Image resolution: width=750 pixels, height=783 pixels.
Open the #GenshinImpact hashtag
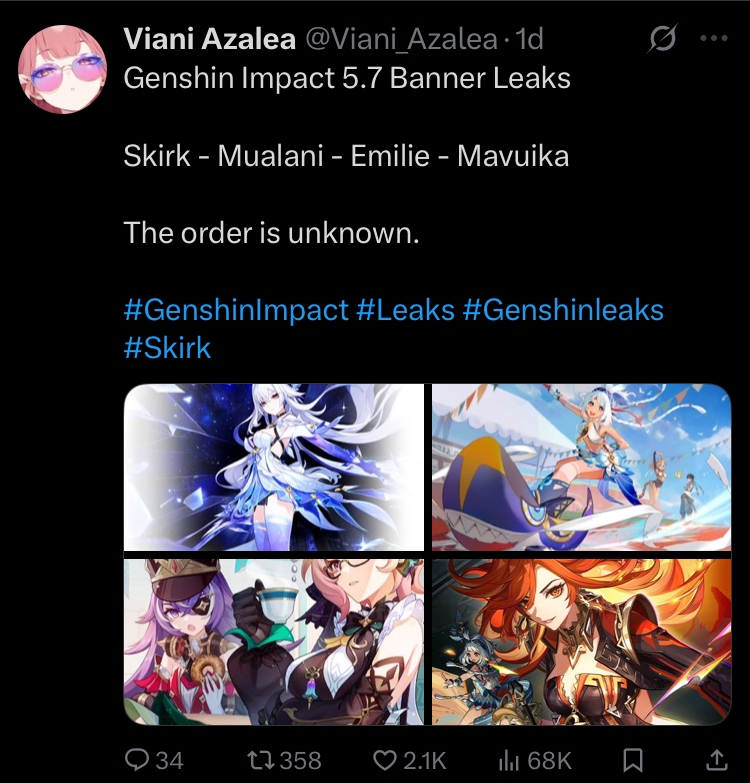pos(236,310)
